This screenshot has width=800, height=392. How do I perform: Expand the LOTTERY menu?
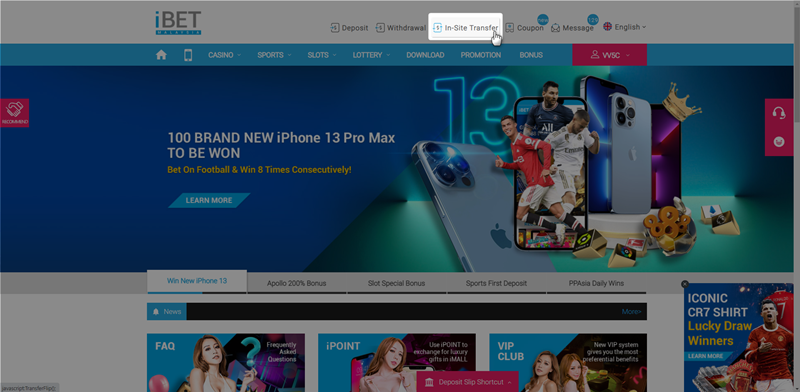tap(371, 55)
